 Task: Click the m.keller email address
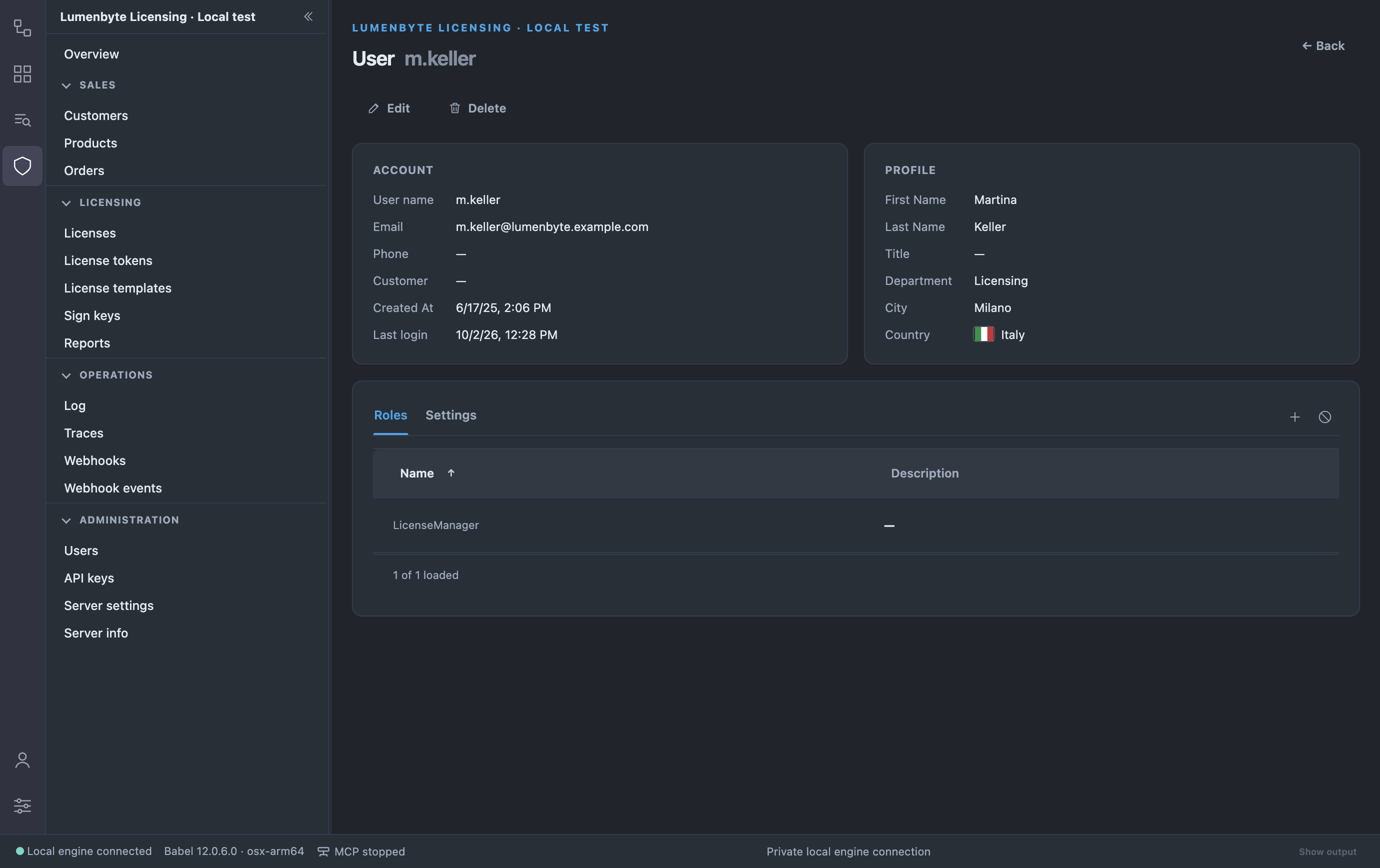coord(552,227)
